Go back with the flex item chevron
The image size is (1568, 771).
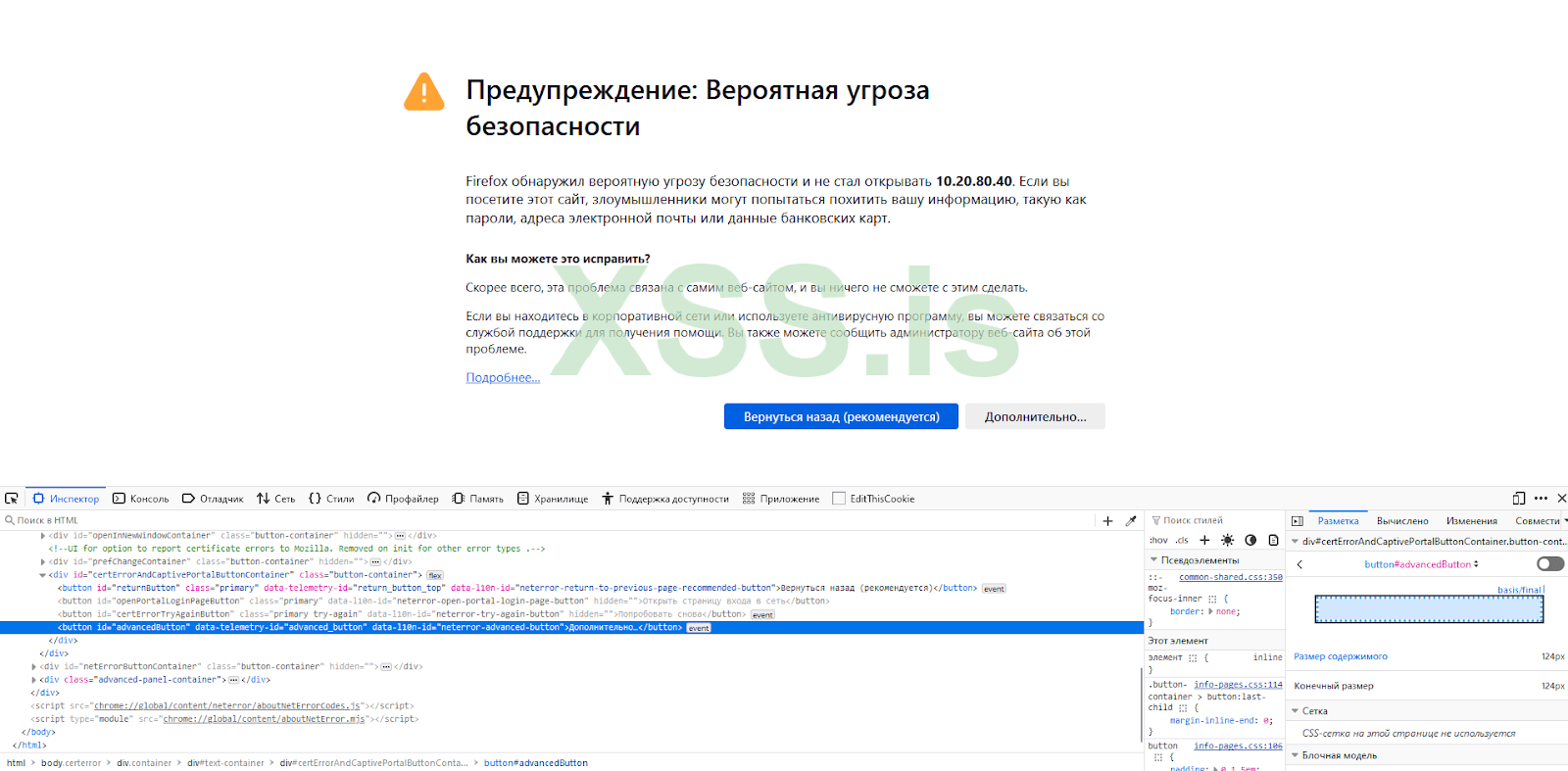click(x=1299, y=564)
